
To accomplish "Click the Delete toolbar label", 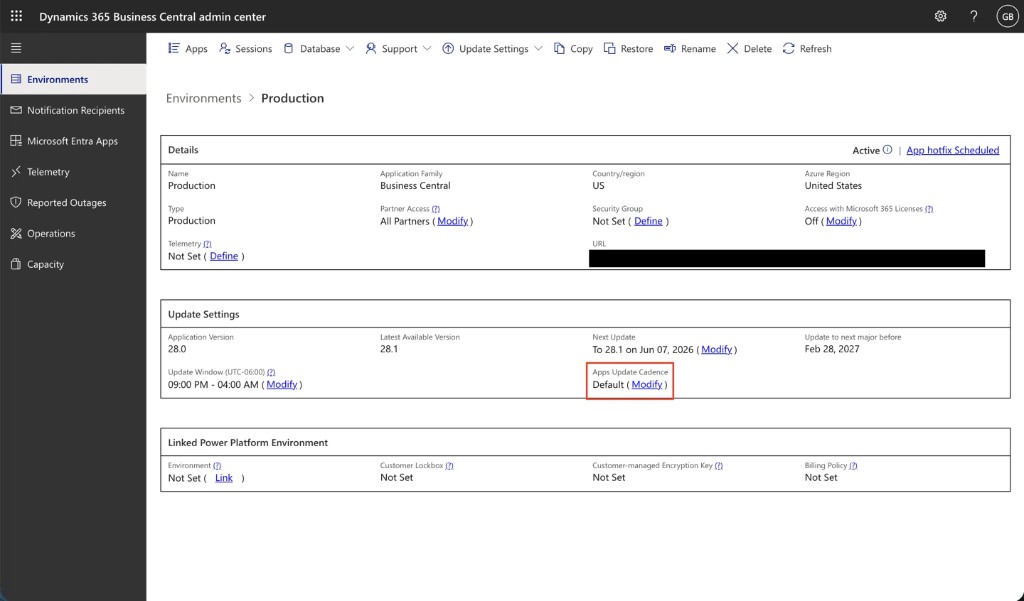I will click(758, 48).
